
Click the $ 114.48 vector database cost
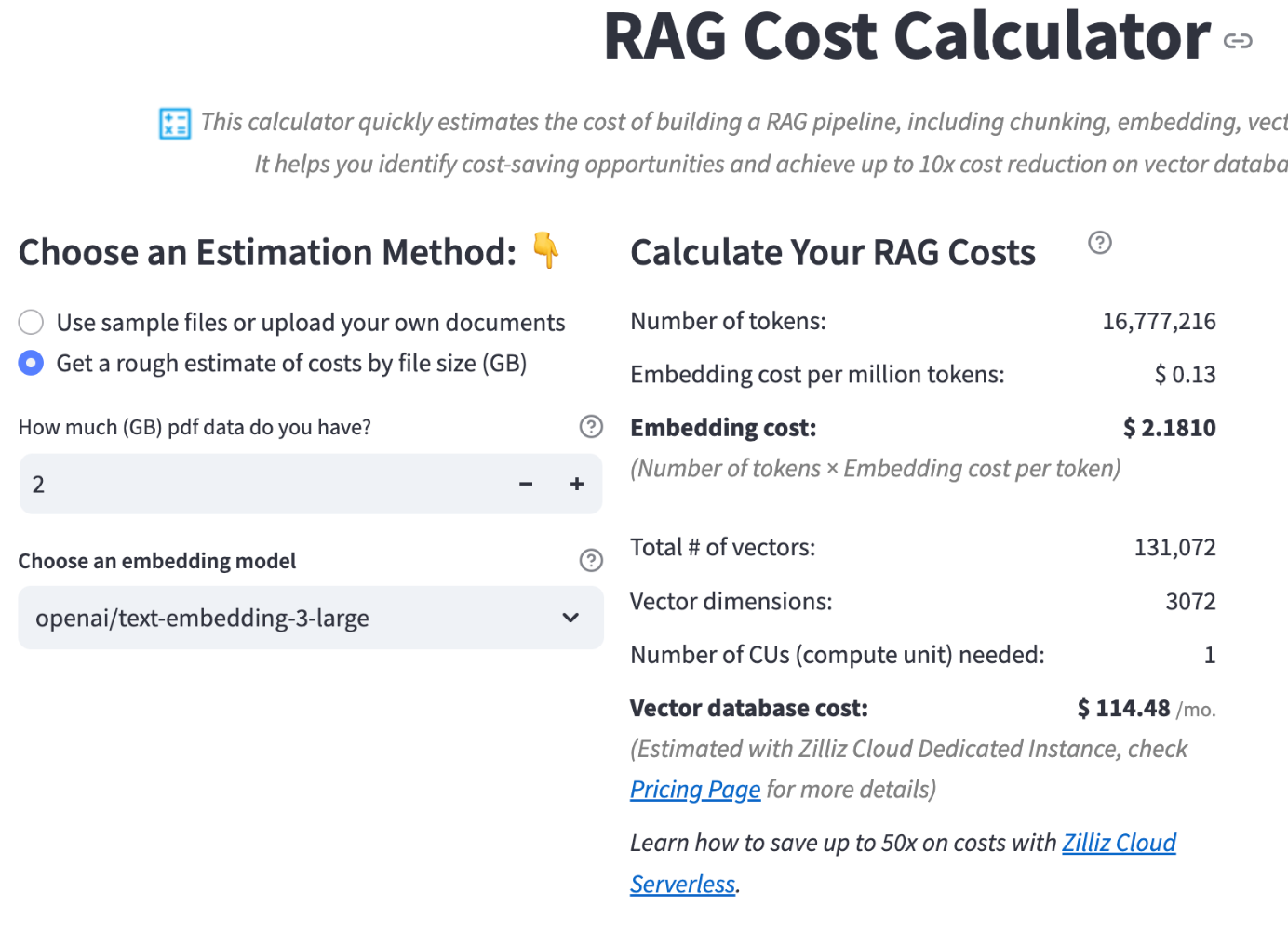1123,709
